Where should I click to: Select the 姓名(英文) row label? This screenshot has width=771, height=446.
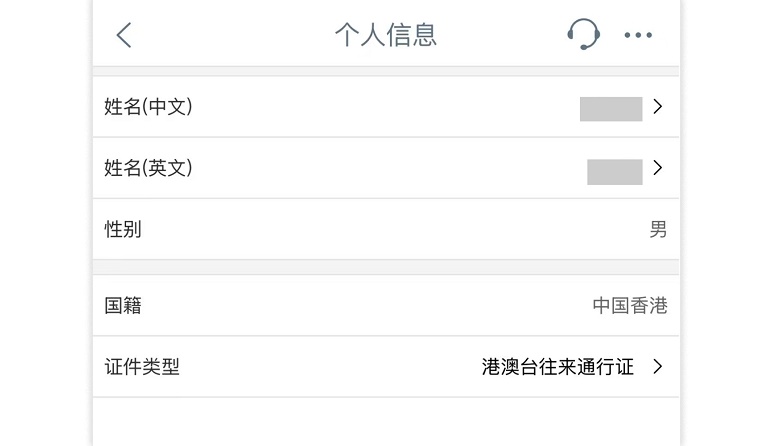(x=148, y=168)
